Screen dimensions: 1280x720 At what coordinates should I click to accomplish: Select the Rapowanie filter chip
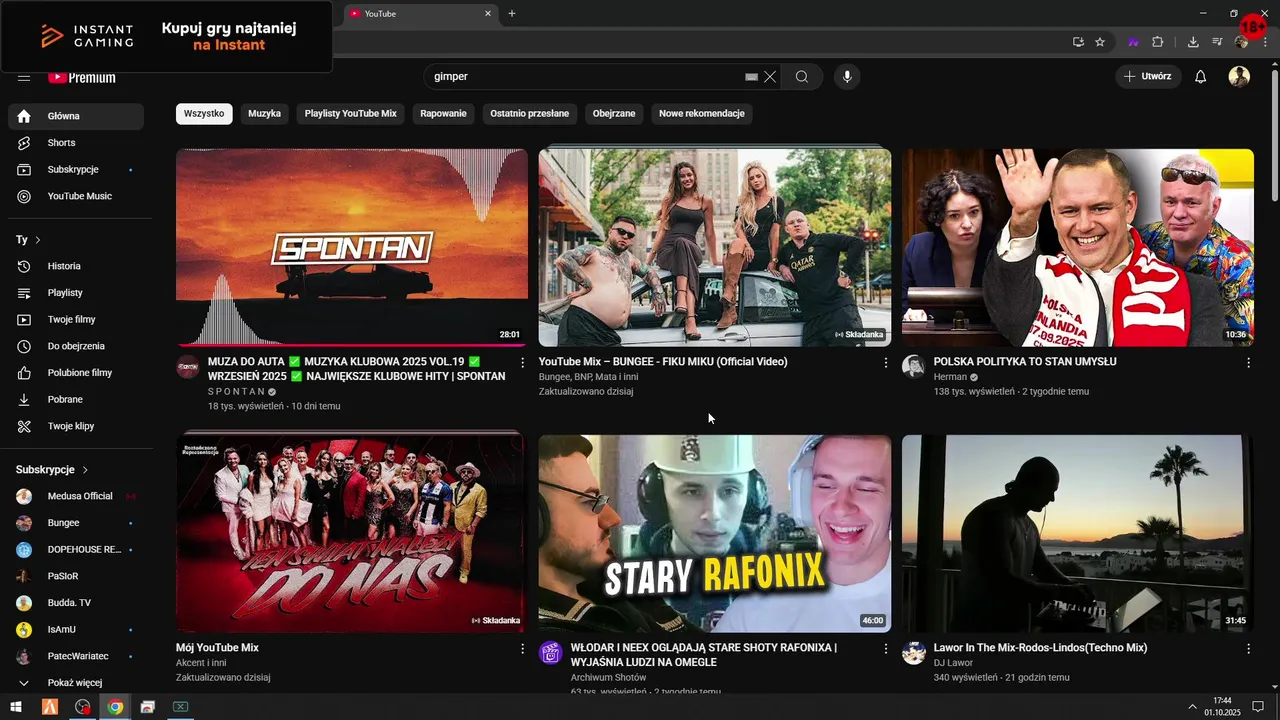pos(443,114)
